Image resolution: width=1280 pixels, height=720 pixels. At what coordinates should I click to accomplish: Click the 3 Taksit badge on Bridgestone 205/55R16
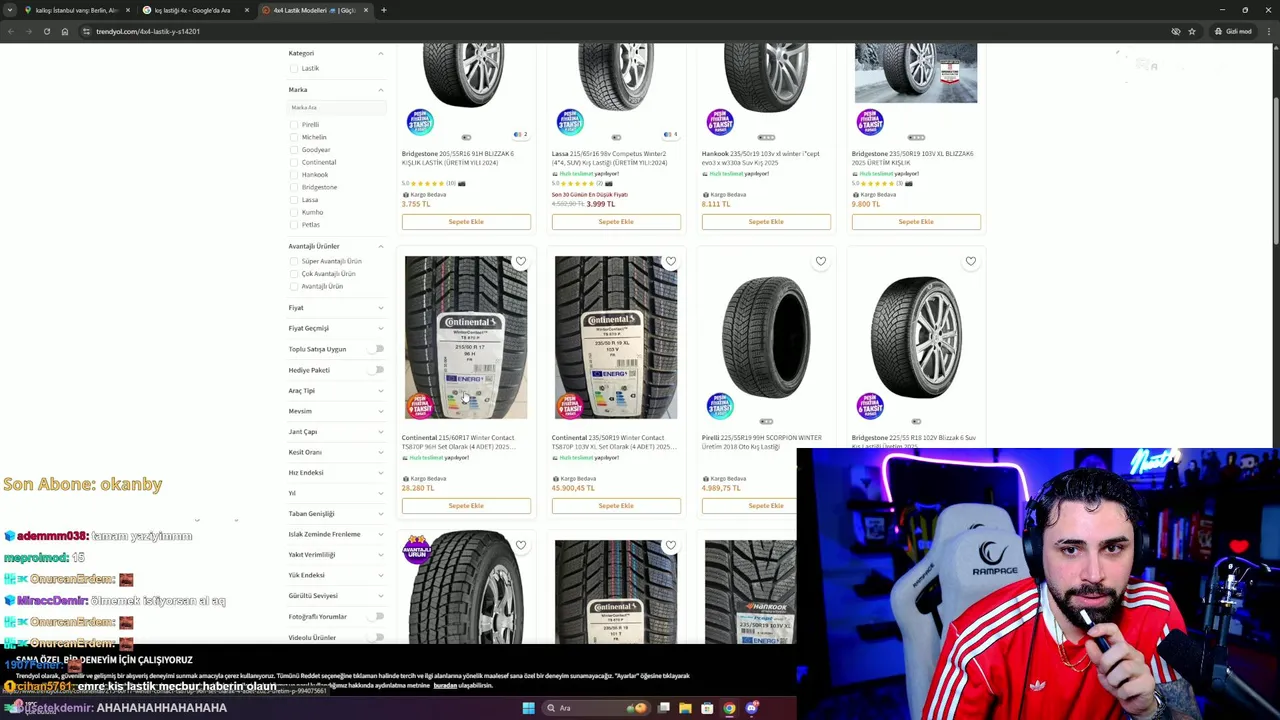[420, 122]
